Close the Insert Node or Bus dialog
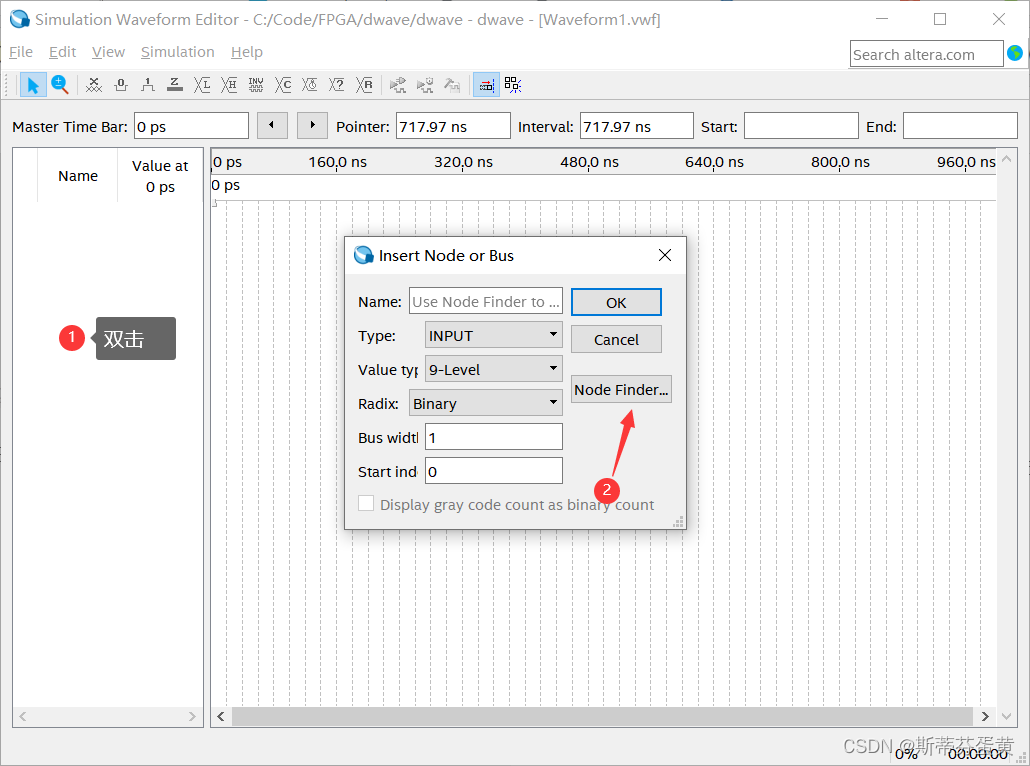The width and height of the screenshot is (1030, 766). pos(665,256)
